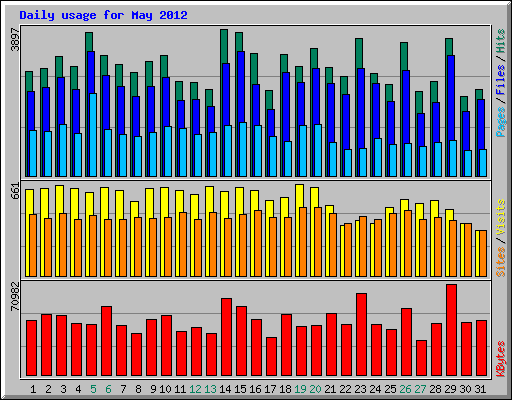This screenshot has width=512, height=400.
Task: Select the cyan Pages bar for day 15
Action: (x=243, y=149)
